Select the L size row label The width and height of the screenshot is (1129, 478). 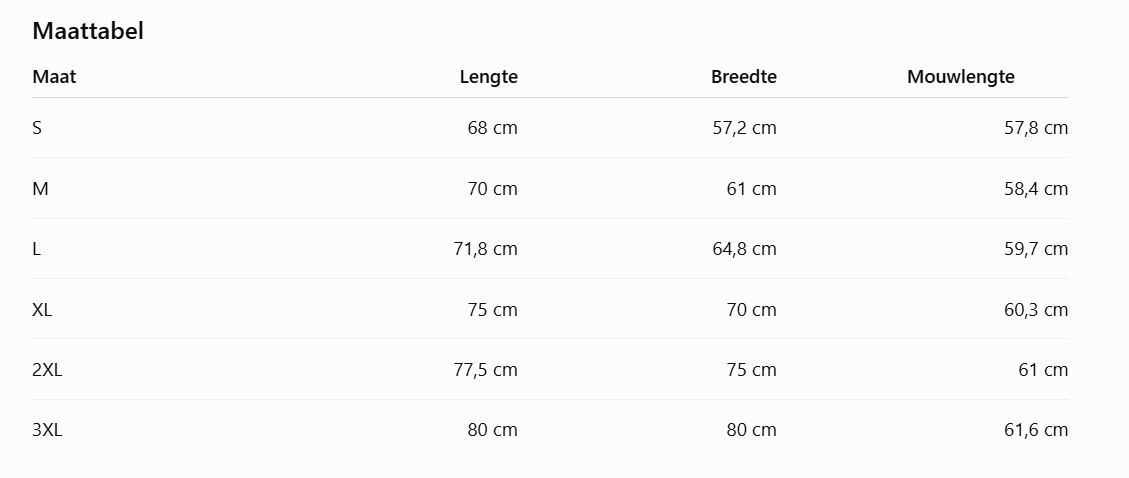[37, 249]
